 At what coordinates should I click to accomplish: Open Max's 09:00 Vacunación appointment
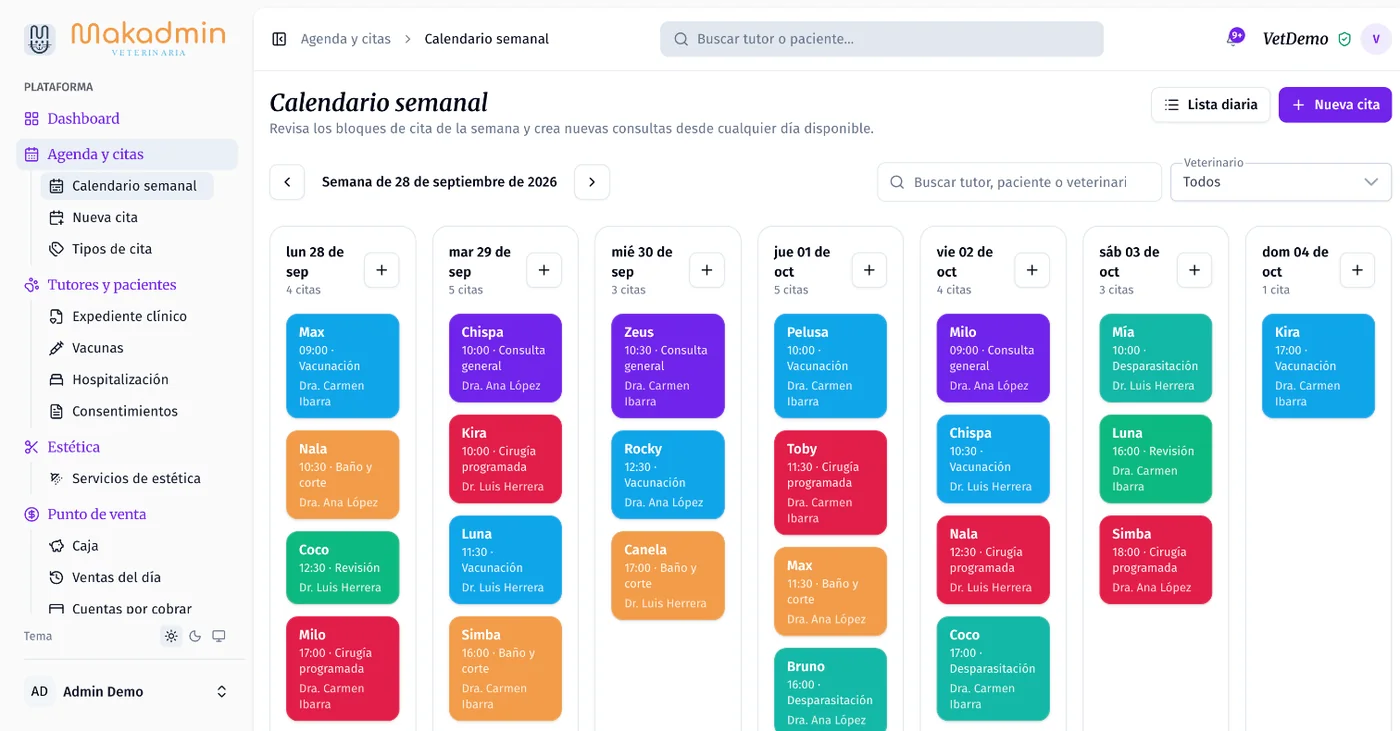click(x=343, y=366)
